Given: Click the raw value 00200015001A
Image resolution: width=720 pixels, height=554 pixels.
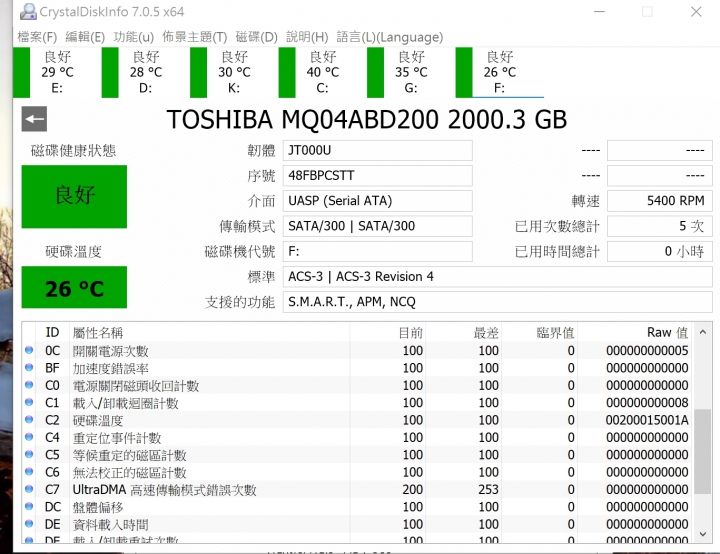Looking at the screenshot, I should pyautogui.click(x=647, y=420).
